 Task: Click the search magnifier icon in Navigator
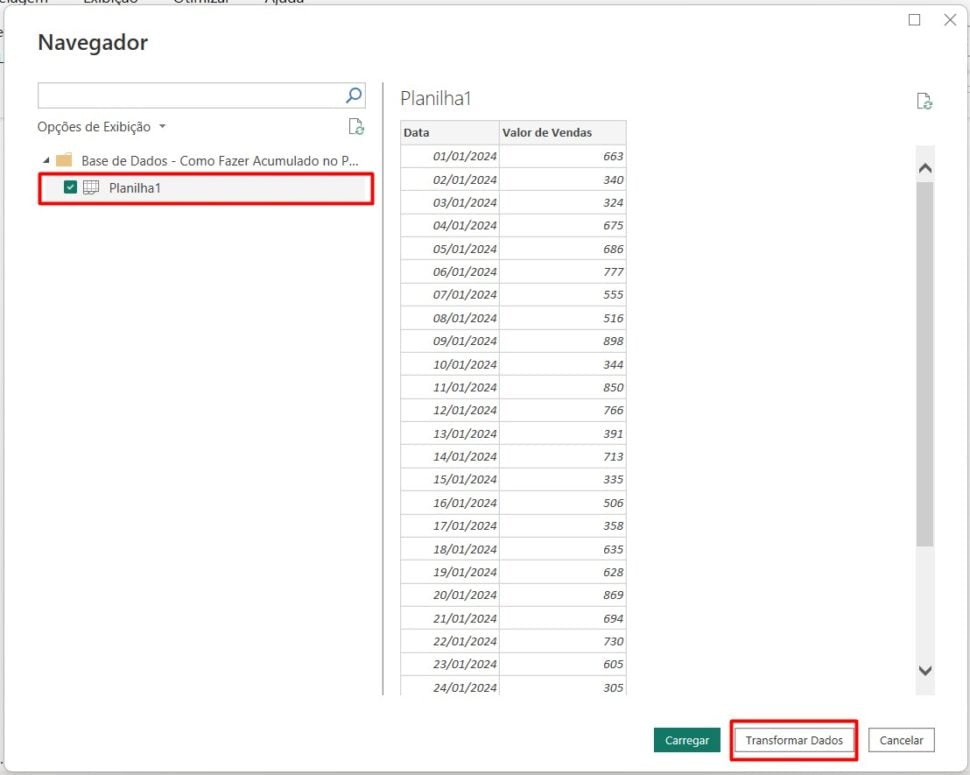(x=352, y=94)
